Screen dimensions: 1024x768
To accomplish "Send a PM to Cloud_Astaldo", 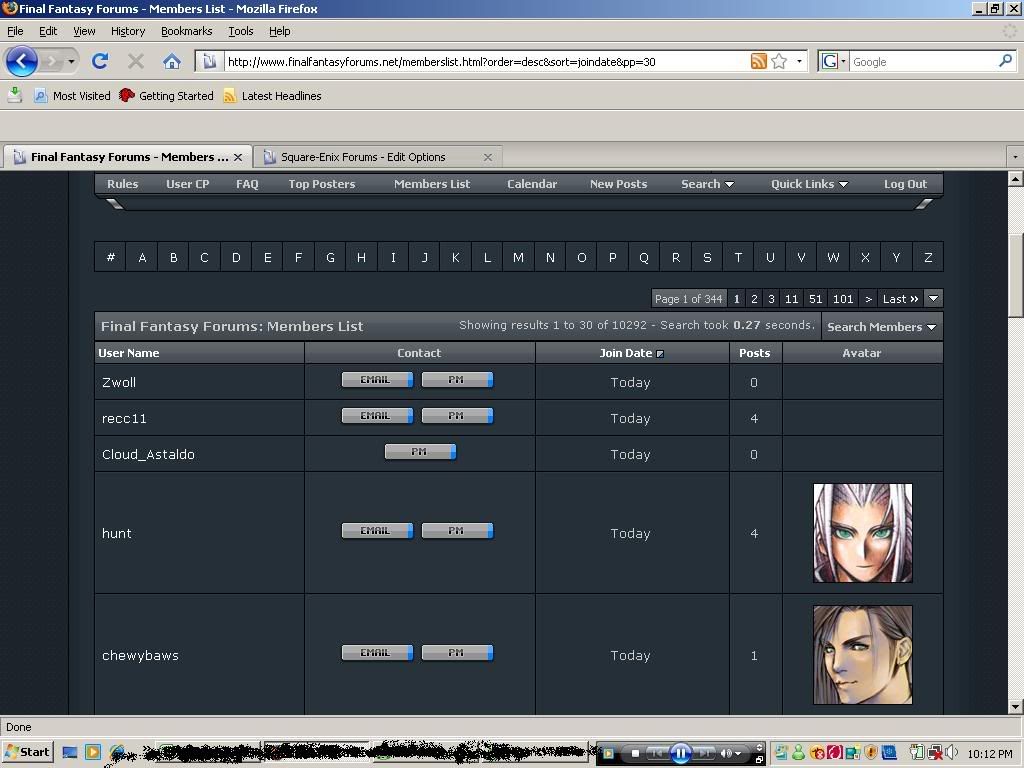I will pos(420,451).
